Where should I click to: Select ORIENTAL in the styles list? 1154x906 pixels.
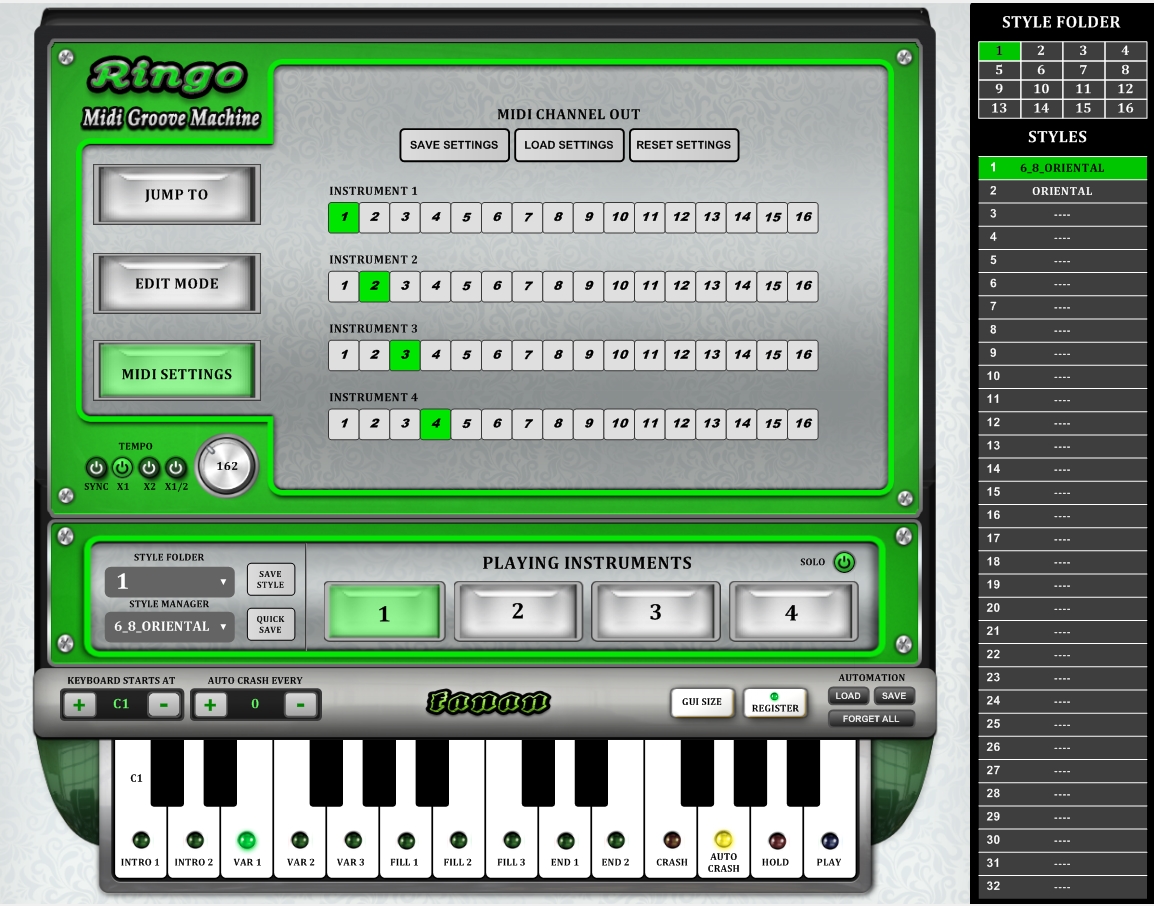pyautogui.click(x=1062, y=191)
